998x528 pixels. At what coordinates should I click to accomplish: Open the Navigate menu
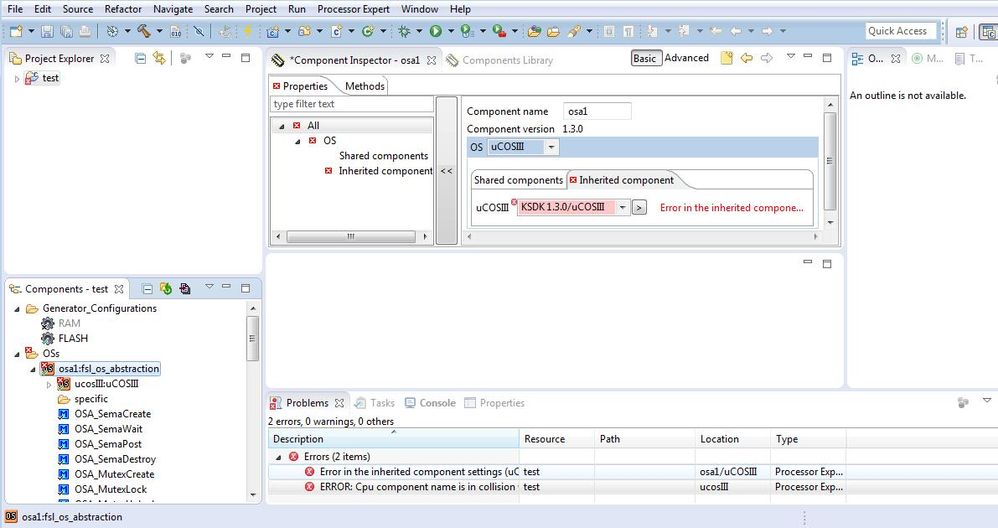173,9
